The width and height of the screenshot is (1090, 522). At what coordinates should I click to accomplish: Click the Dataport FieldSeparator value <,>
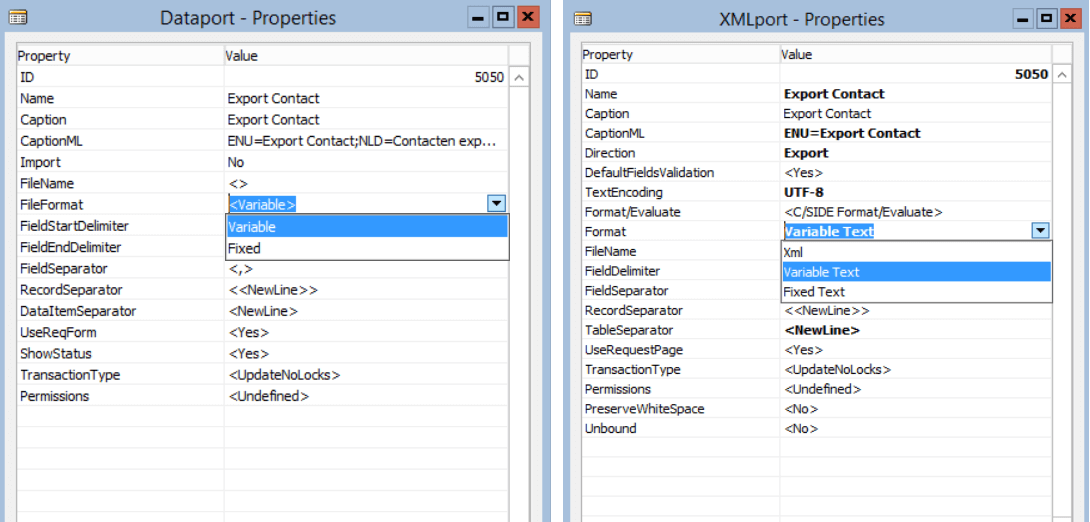click(241, 268)
